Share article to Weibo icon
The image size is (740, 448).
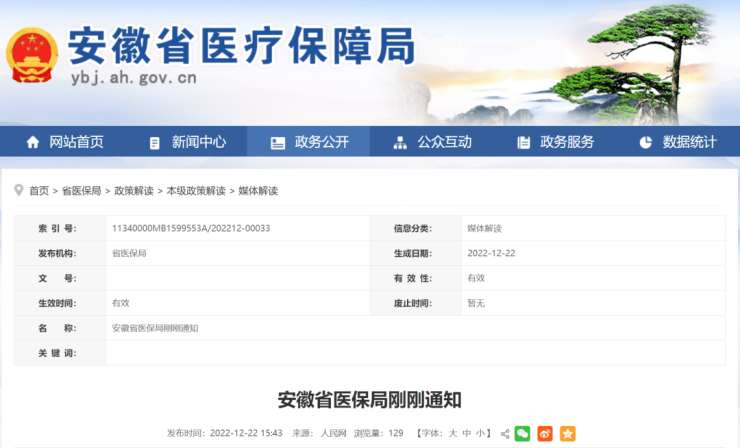tap(545, 434)
